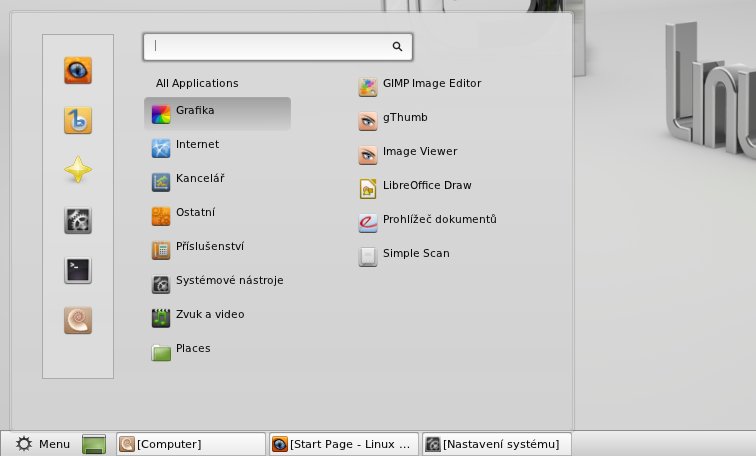Click the Systémové nástroje icon
Image resolution: width=756 pixels, height=456 pixels.
[161, 284]
